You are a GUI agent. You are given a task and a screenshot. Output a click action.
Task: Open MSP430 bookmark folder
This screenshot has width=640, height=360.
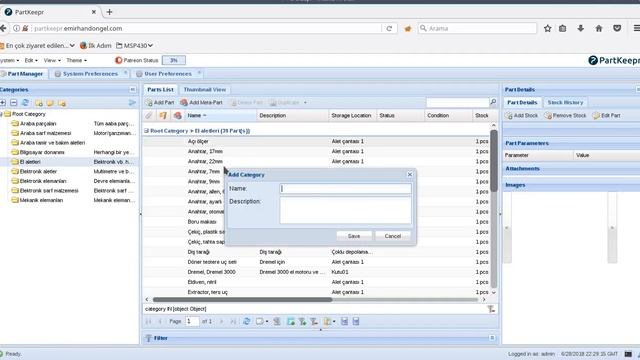click(134, 45)
